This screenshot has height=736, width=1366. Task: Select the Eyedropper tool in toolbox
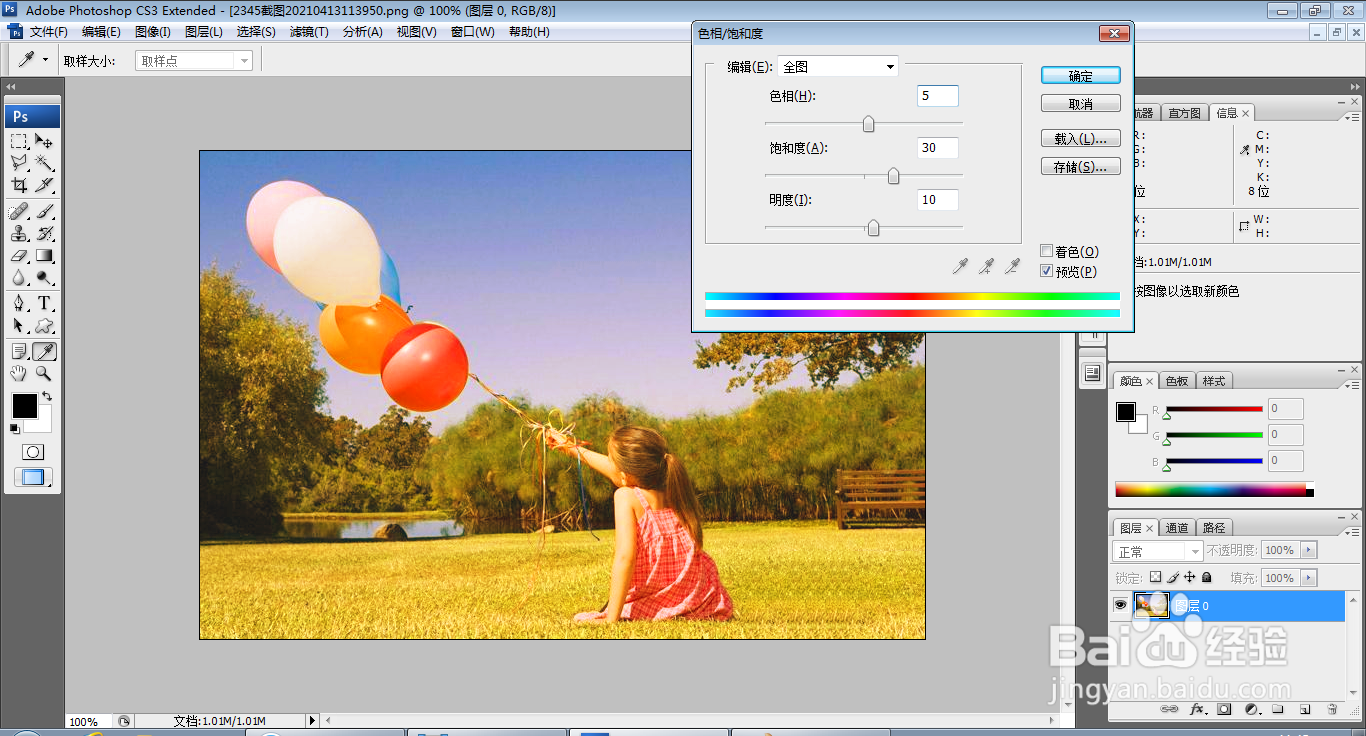click(x=44, y=351)
